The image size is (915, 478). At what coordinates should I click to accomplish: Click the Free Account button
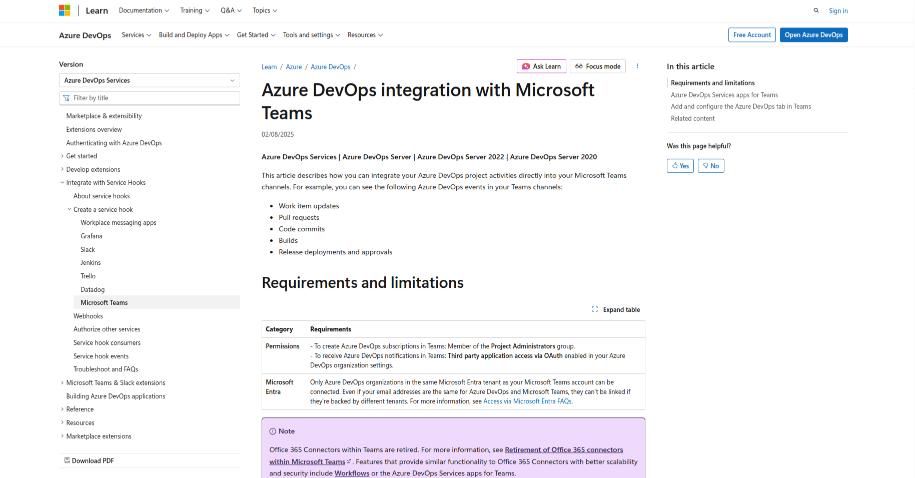pos(751,35)
